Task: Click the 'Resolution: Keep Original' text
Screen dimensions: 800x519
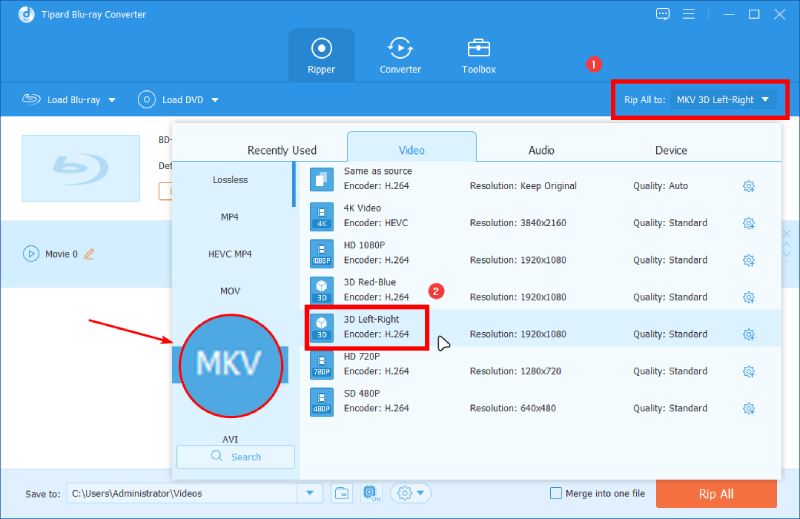Action: [523, 186]
